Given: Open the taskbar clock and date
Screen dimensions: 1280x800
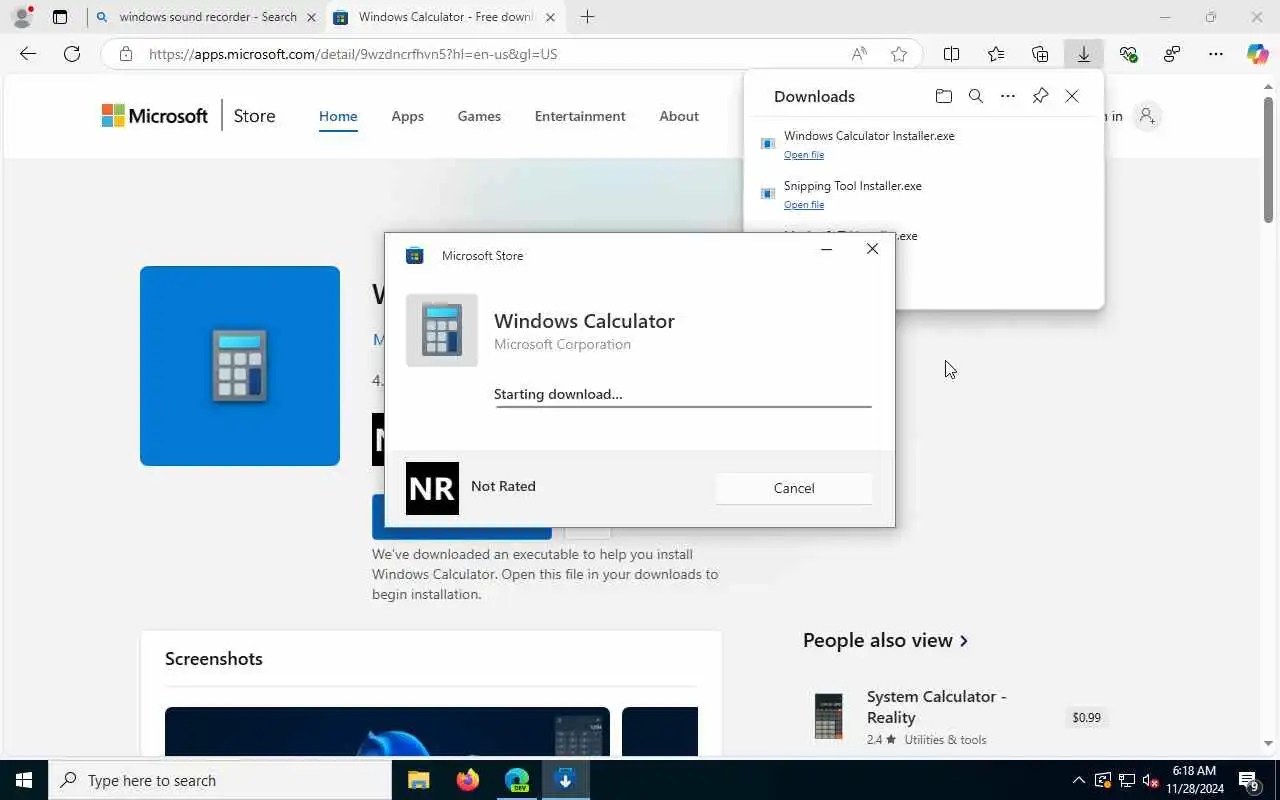Looking at the screenshot, I should (1194, 780).
